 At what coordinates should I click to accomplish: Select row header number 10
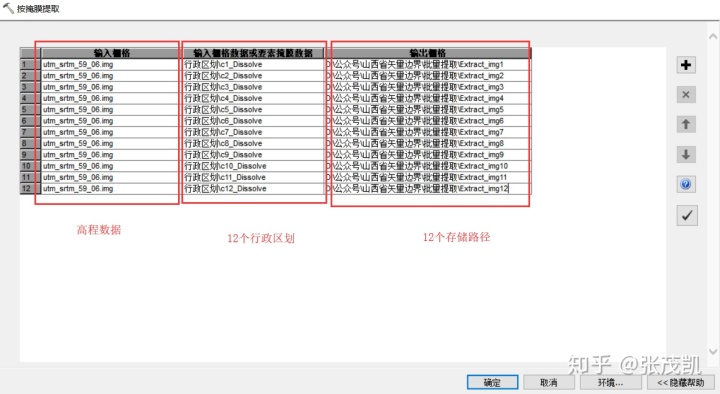pos(30,166)
